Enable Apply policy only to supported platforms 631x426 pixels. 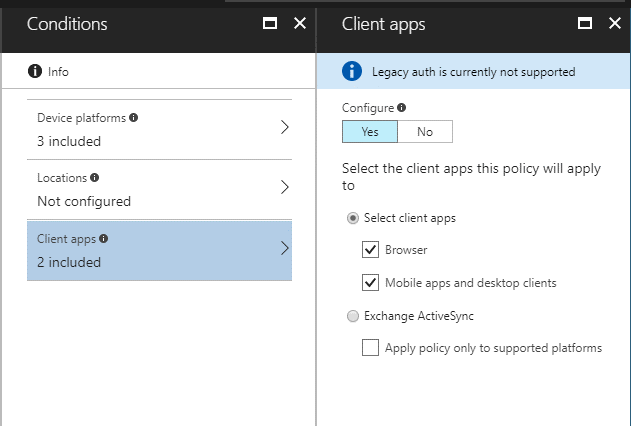[371, 348]
